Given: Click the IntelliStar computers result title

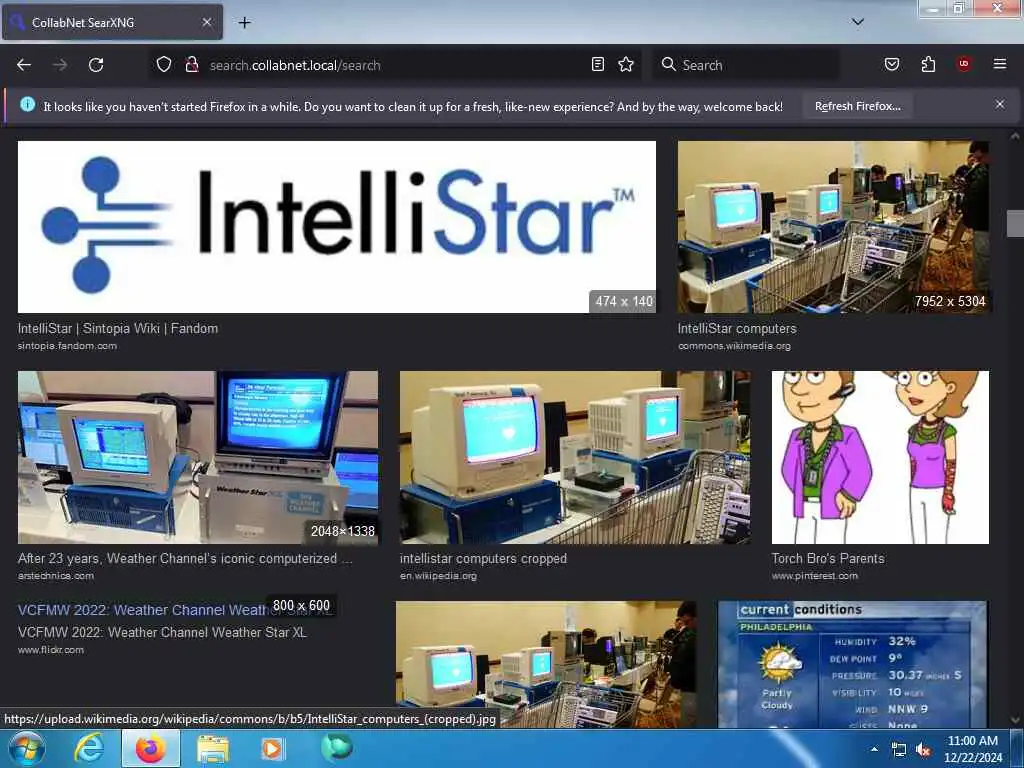Looking at the screenshot, I should (737, 328).
